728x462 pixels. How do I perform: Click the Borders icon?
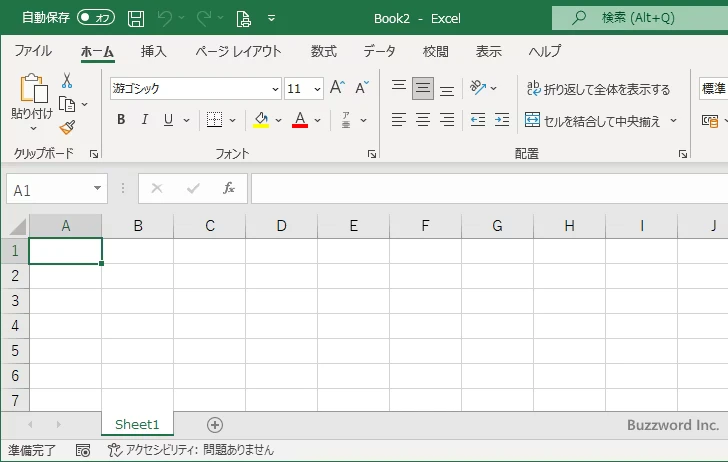214,120
